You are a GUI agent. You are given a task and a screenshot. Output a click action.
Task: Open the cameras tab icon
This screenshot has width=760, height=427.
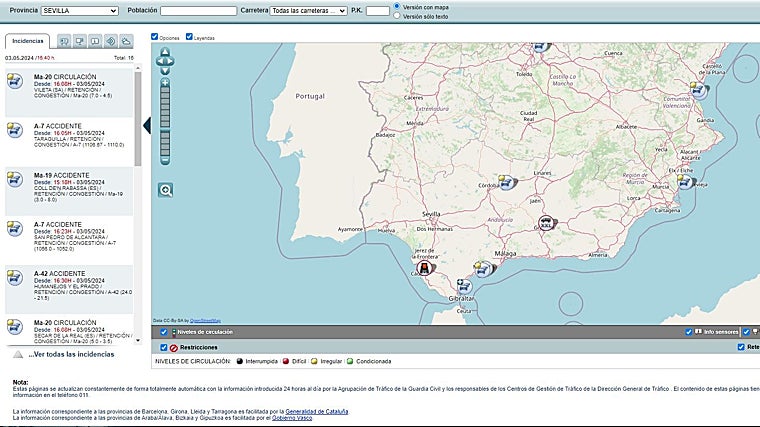pos(64,41)
